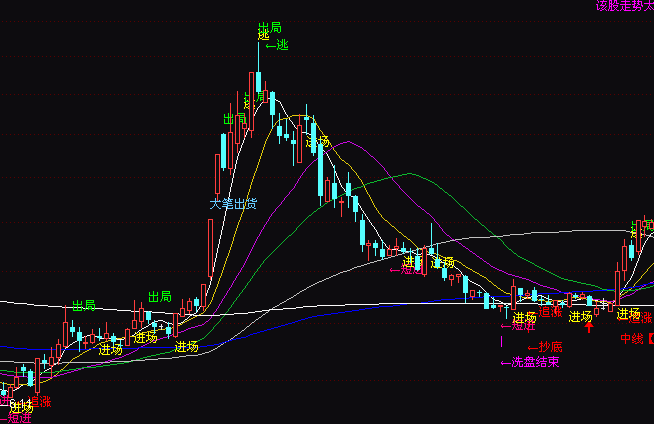Click the magenta ←短进 label mid-chart
This screenshot has width=654, height=424.
click(407, 269)
